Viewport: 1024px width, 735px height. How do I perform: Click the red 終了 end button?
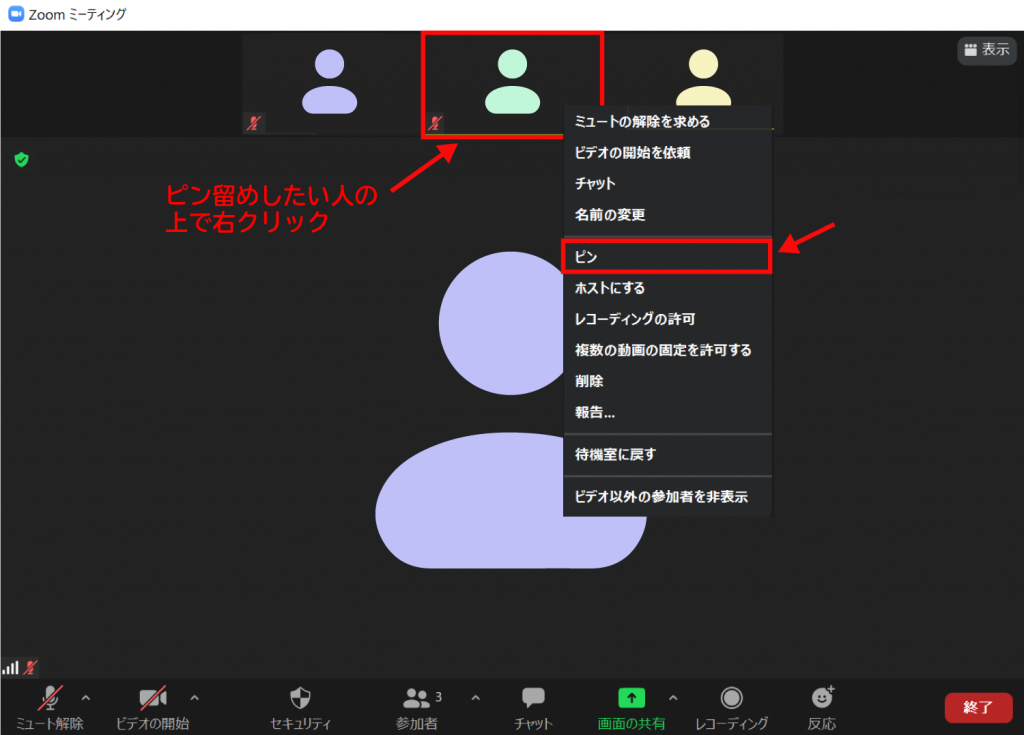(977, 707)
